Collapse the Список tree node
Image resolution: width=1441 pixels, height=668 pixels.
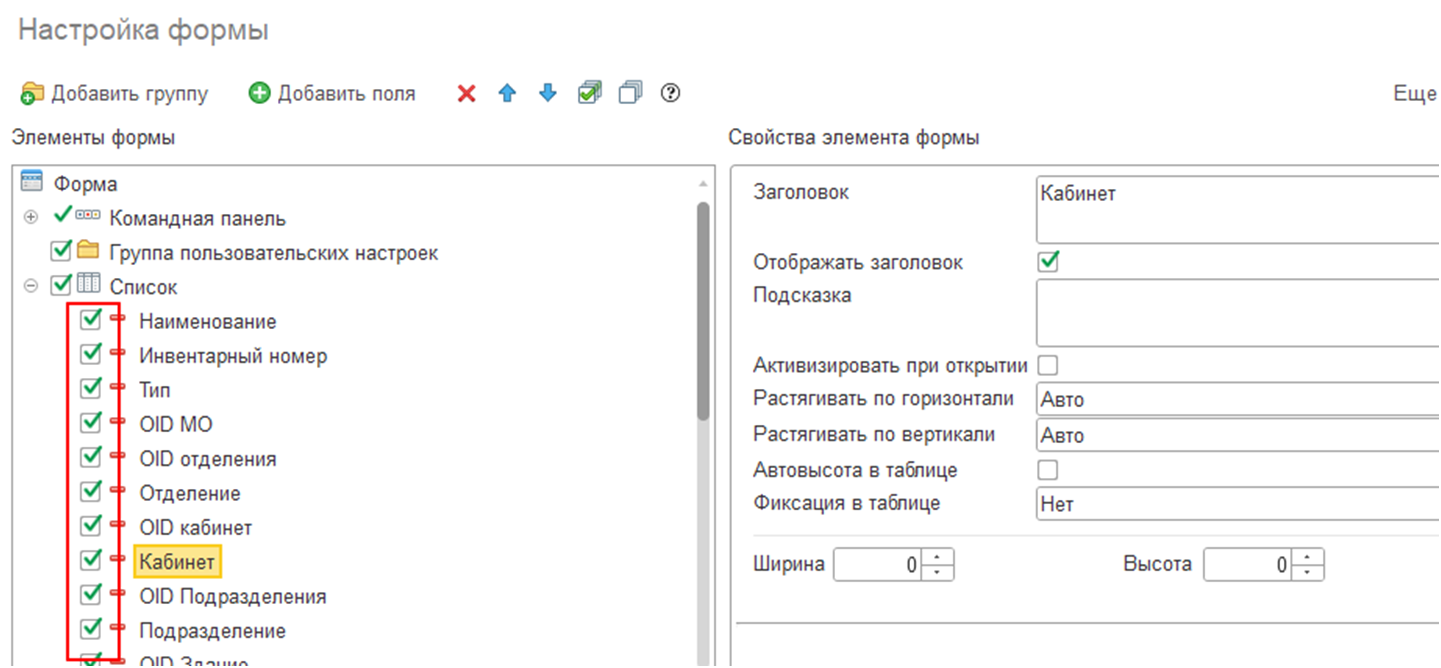click(31, 287)
